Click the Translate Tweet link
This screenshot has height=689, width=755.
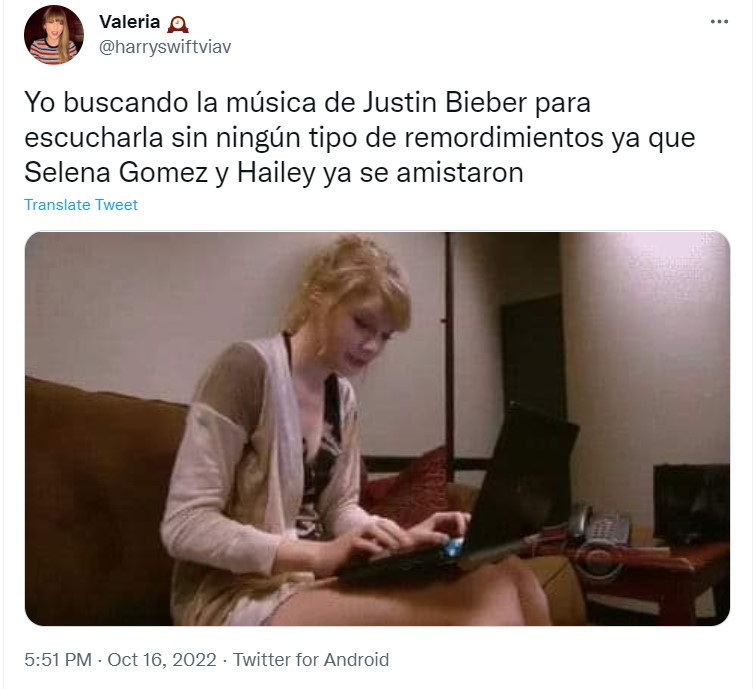coord(81,205)
